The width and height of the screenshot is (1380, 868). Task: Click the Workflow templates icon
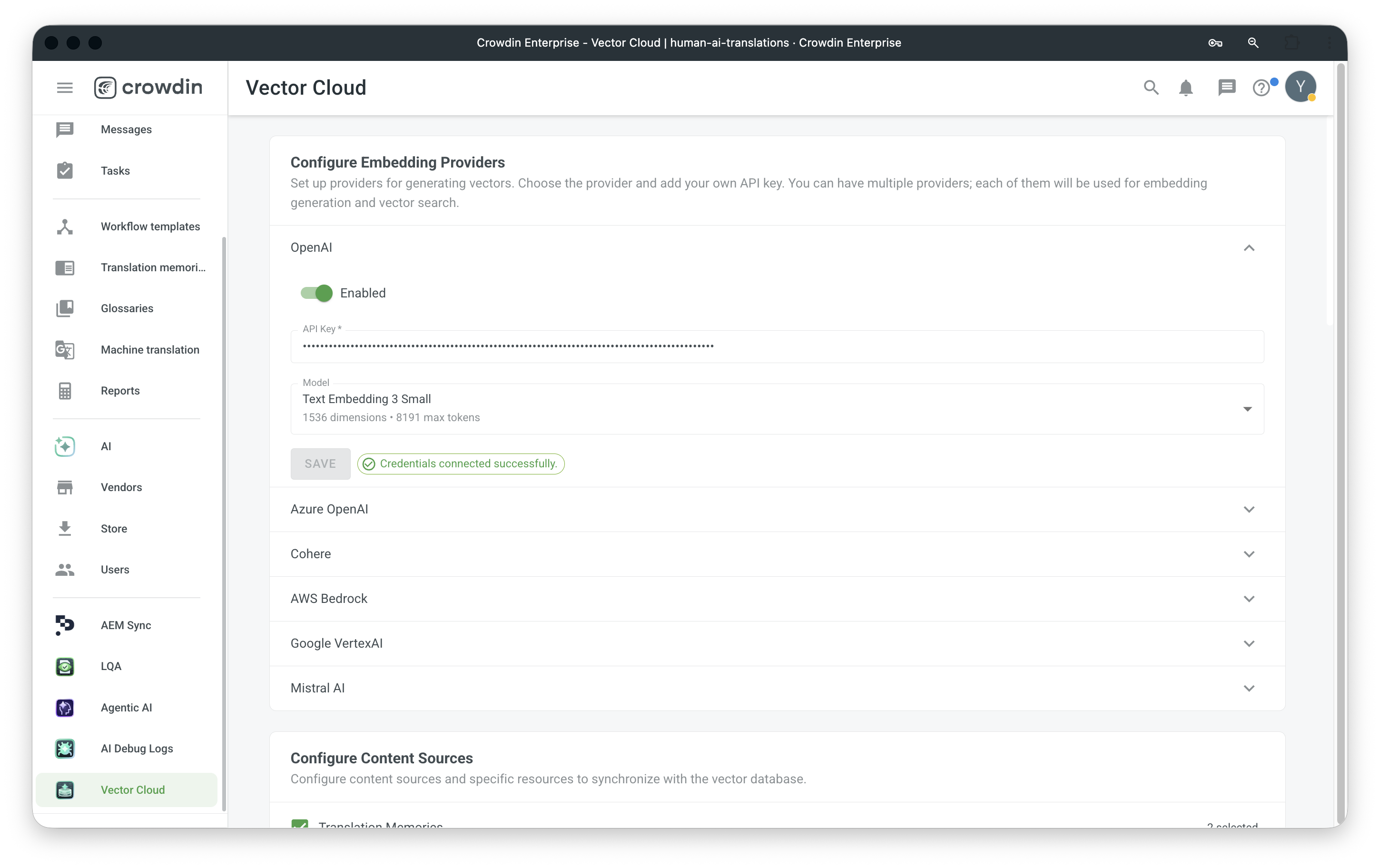pos(65,227)
